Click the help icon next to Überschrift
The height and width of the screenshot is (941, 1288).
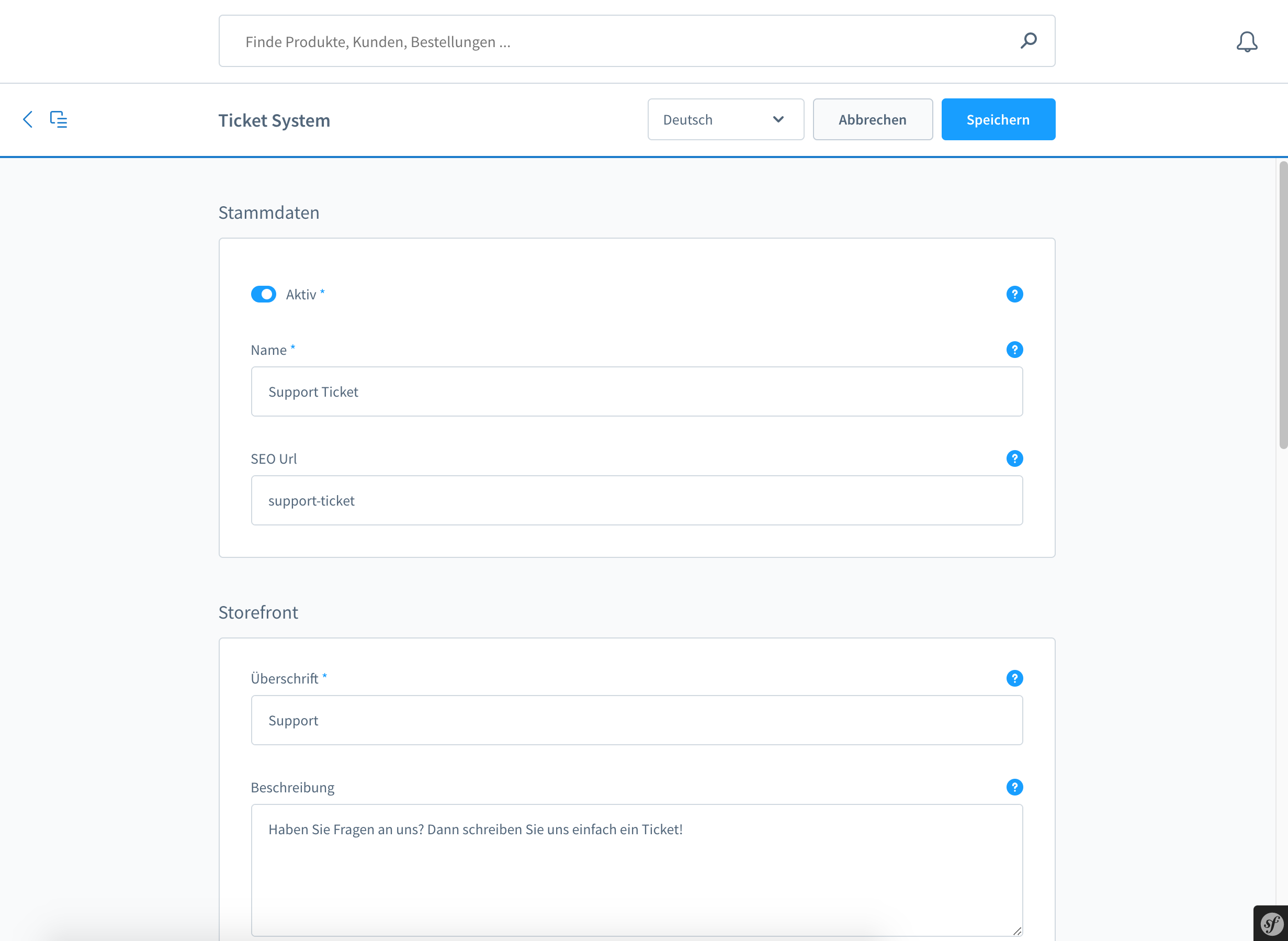[1014, 678]
